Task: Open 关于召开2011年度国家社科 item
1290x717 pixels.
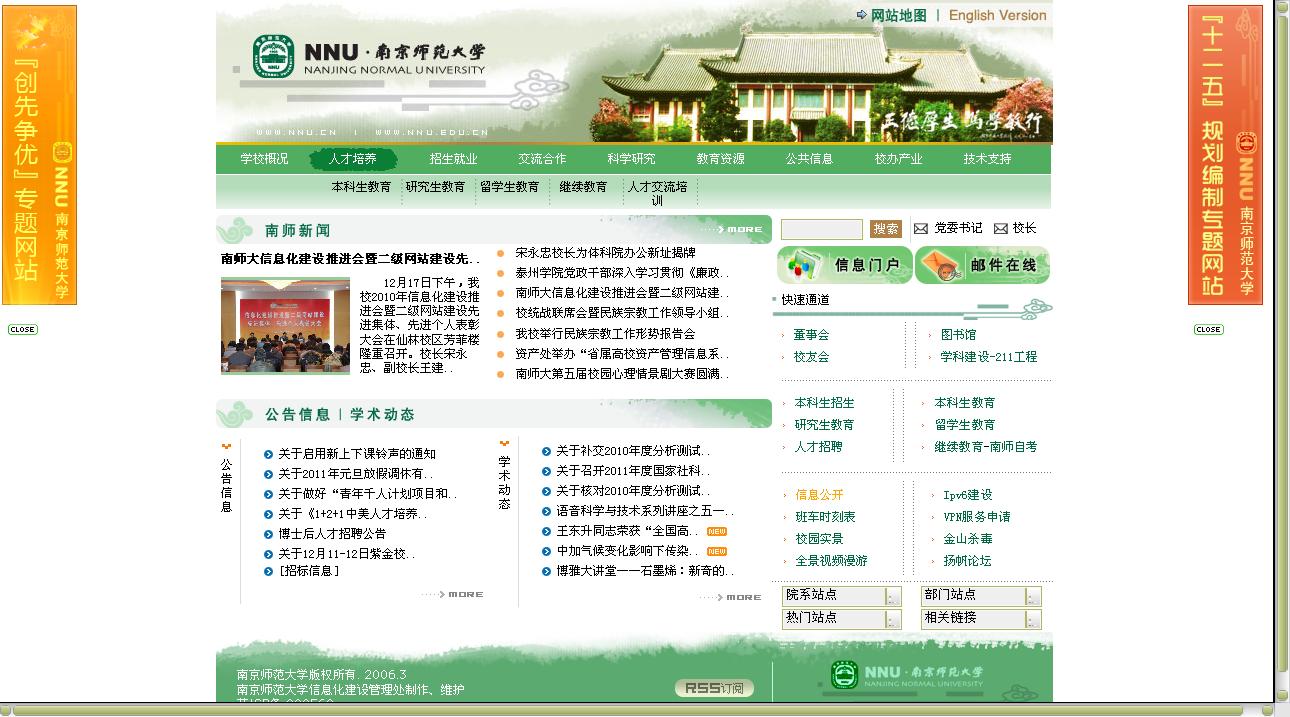Action: coord(634,471)
